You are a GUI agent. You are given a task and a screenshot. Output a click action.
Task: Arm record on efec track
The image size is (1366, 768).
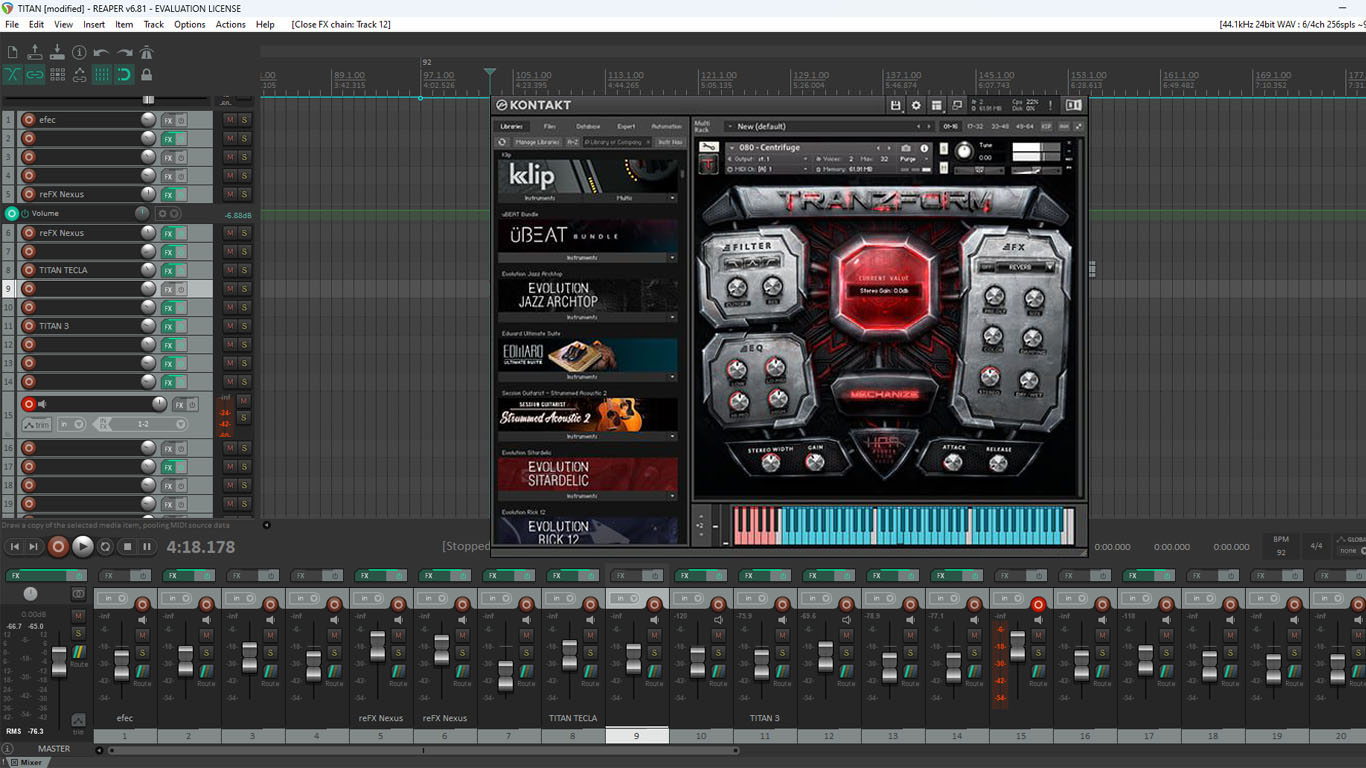tap(28, 120)
